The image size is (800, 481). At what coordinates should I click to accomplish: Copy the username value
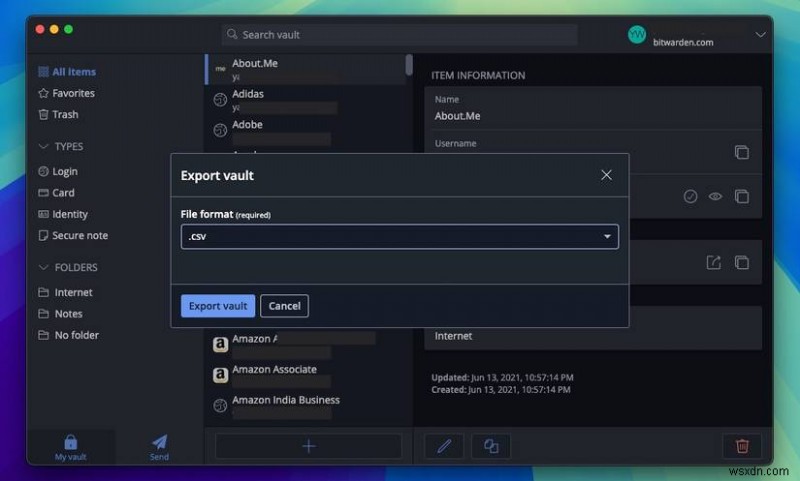tap(741, 152)
